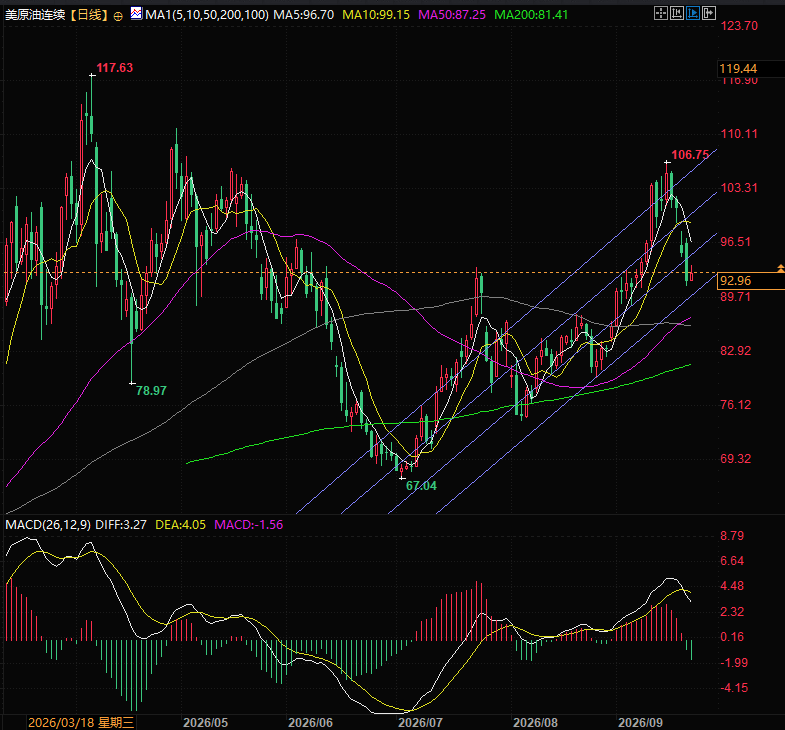Click the 2026/07 date axis label
The image size is (785, 730).
[420, 722]
